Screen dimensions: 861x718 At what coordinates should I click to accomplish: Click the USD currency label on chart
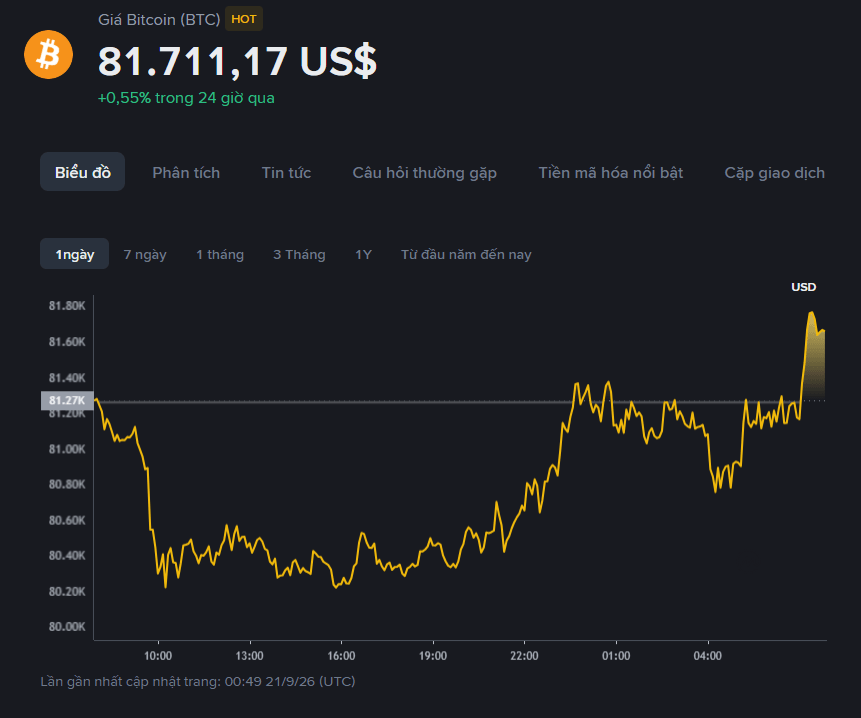point(803,287)
